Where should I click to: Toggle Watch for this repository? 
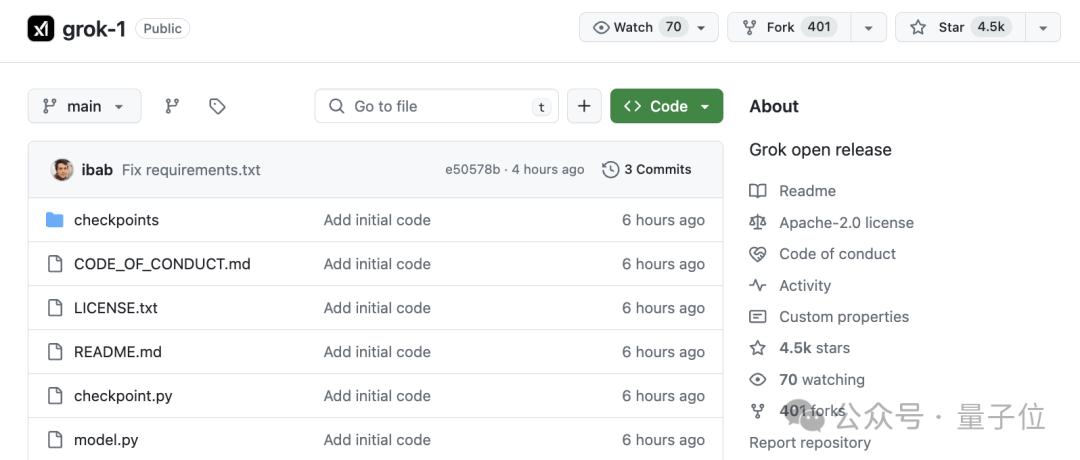636,28
